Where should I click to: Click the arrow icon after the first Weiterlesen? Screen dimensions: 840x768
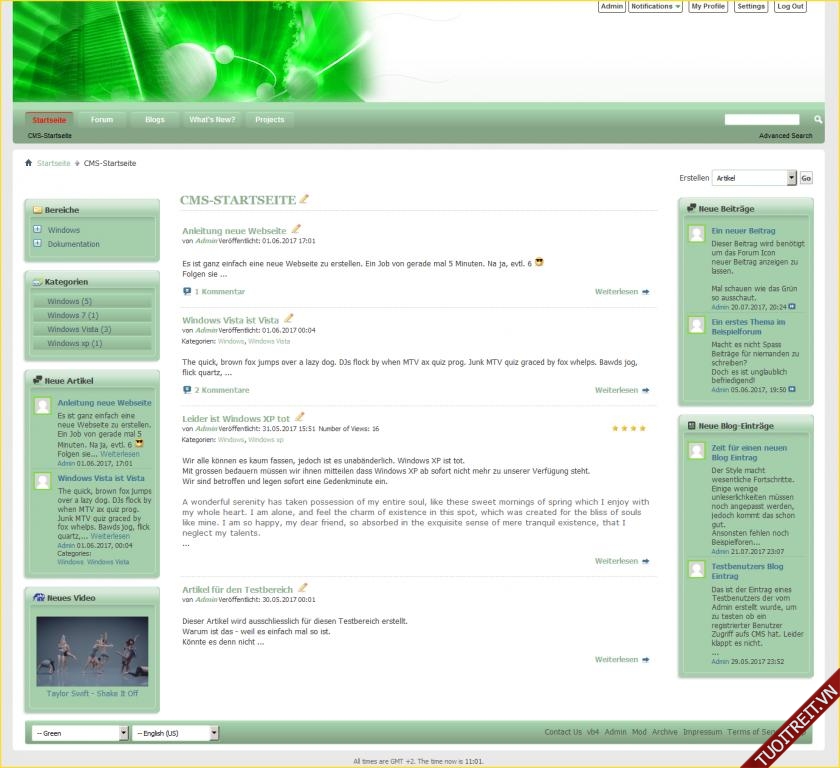[646, 292]
